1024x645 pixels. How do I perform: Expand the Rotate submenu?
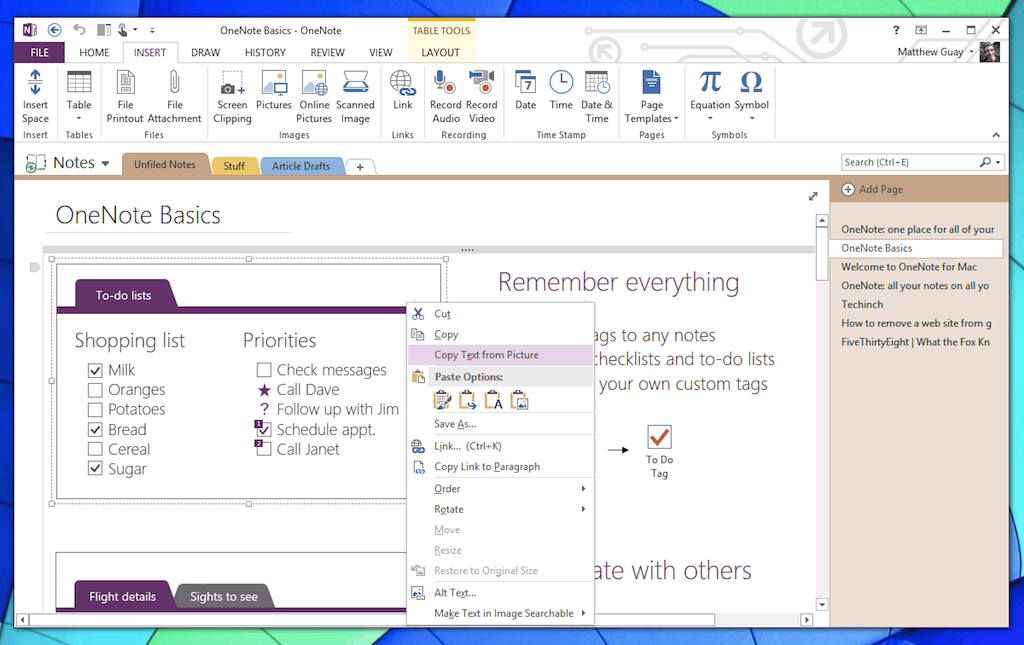583,509
